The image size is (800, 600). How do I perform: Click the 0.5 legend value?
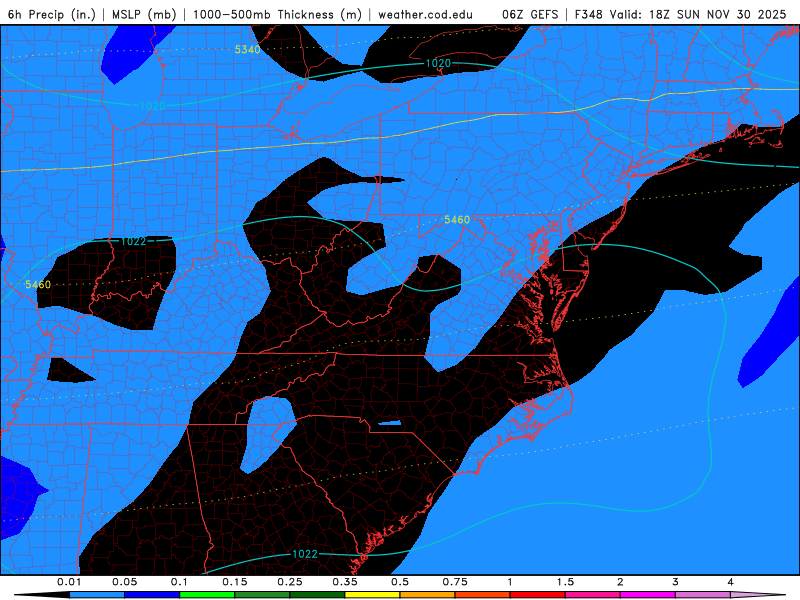pyautogui.click(x=400, y=582)
